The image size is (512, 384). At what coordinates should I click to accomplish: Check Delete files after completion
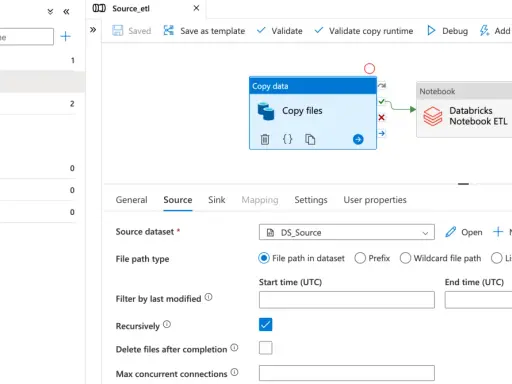point(265,348)
